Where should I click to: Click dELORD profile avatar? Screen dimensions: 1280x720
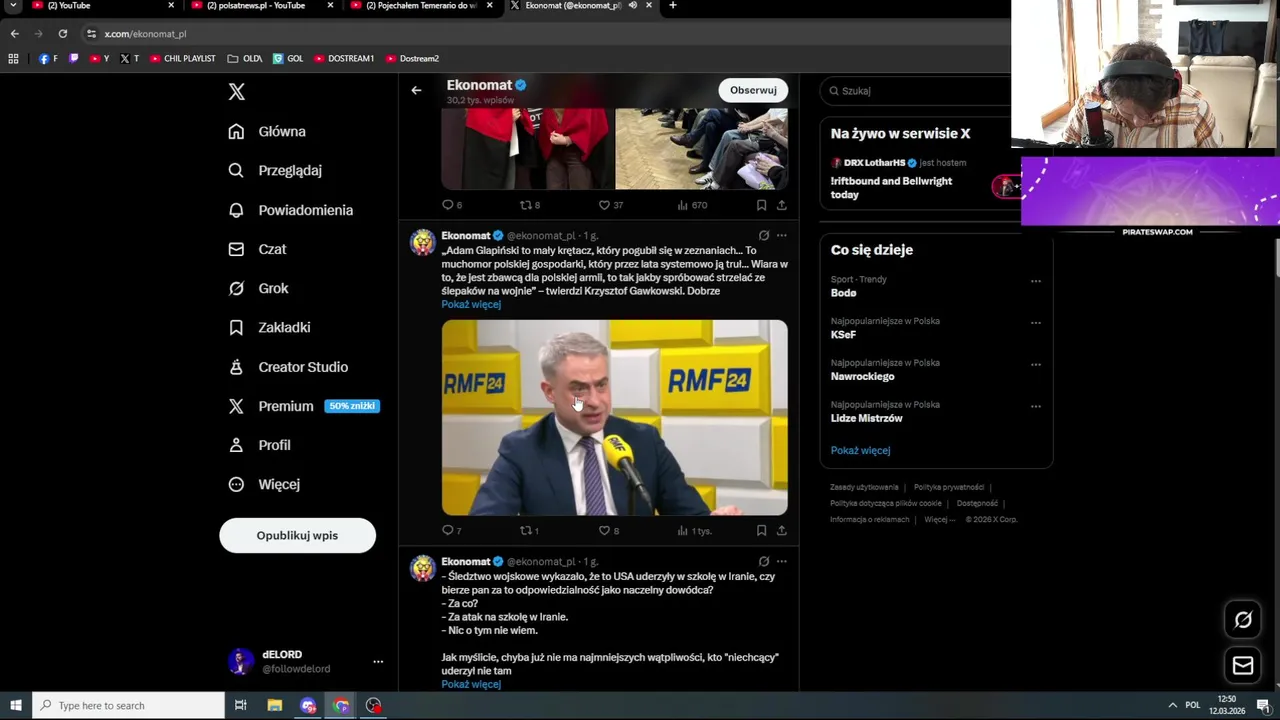point(240,661)
